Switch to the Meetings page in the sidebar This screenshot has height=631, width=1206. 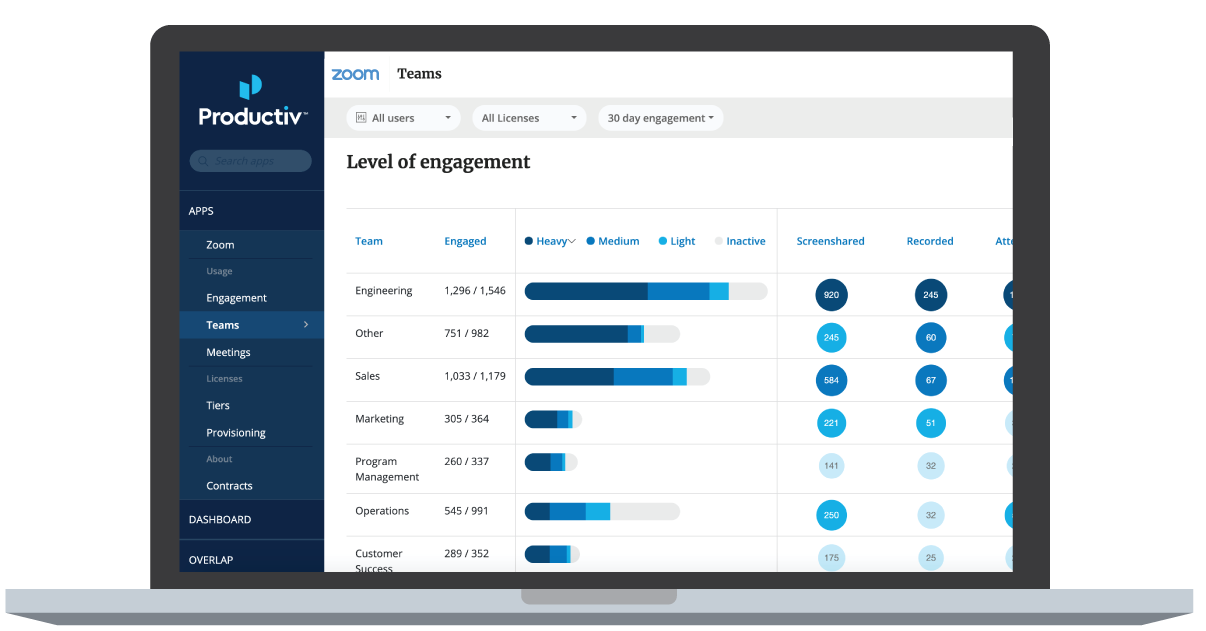click(228, 352)
